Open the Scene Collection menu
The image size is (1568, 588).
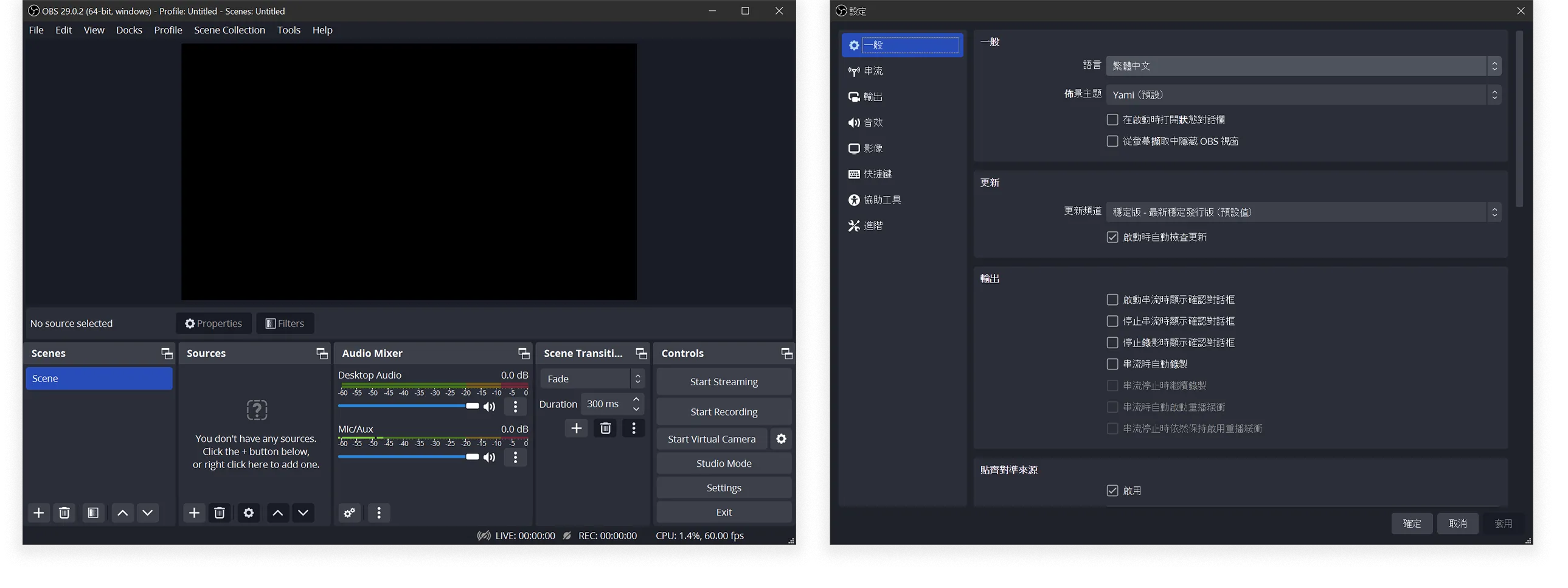[229, 30]
